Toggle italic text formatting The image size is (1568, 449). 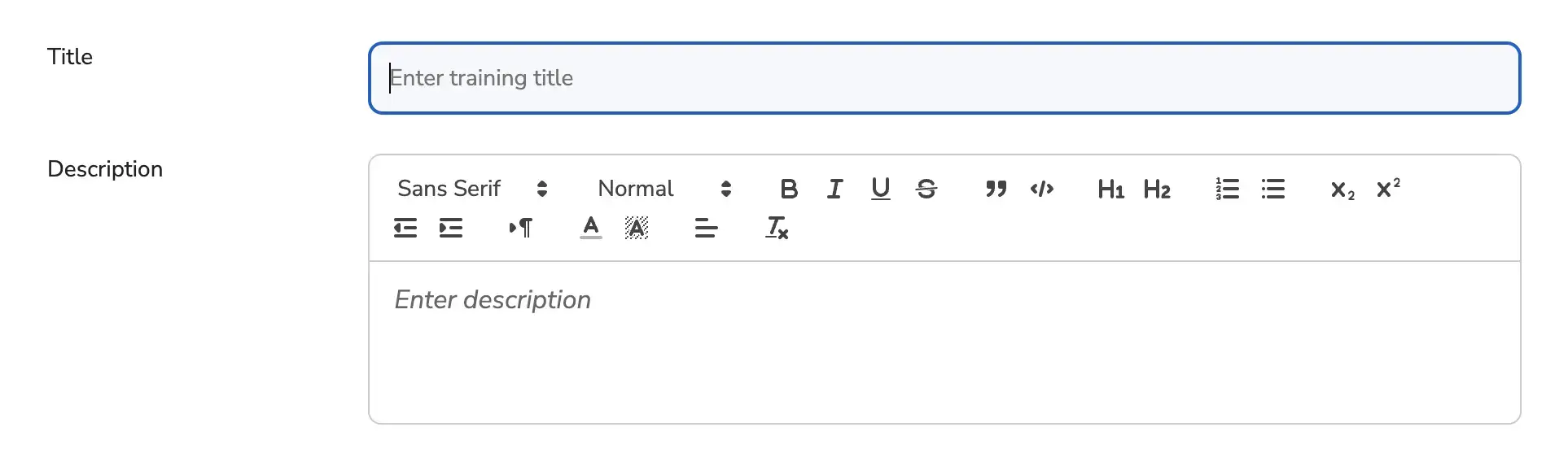(834, 189)
